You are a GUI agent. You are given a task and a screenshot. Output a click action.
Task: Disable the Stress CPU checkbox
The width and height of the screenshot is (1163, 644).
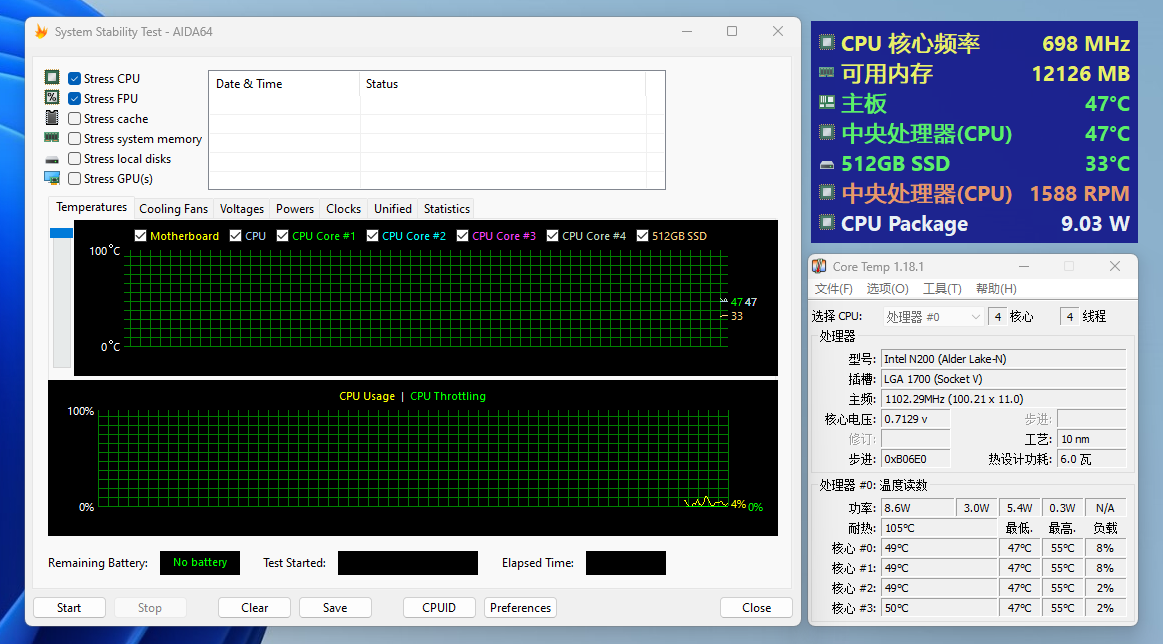(x=74, y=79)
